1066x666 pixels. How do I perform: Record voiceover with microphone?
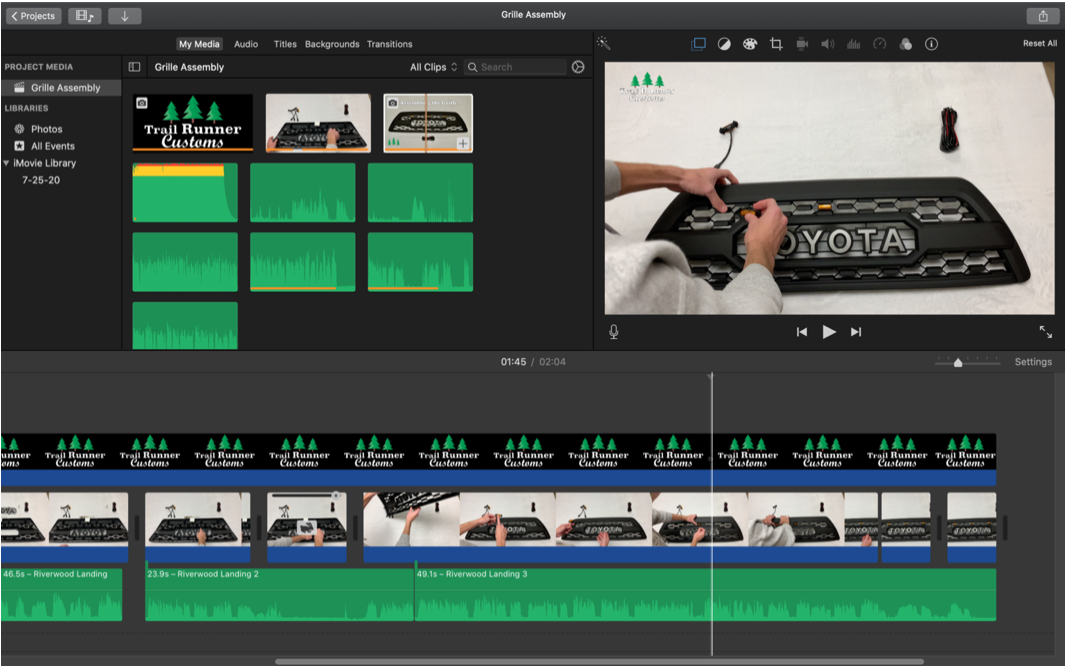(614, 332)
